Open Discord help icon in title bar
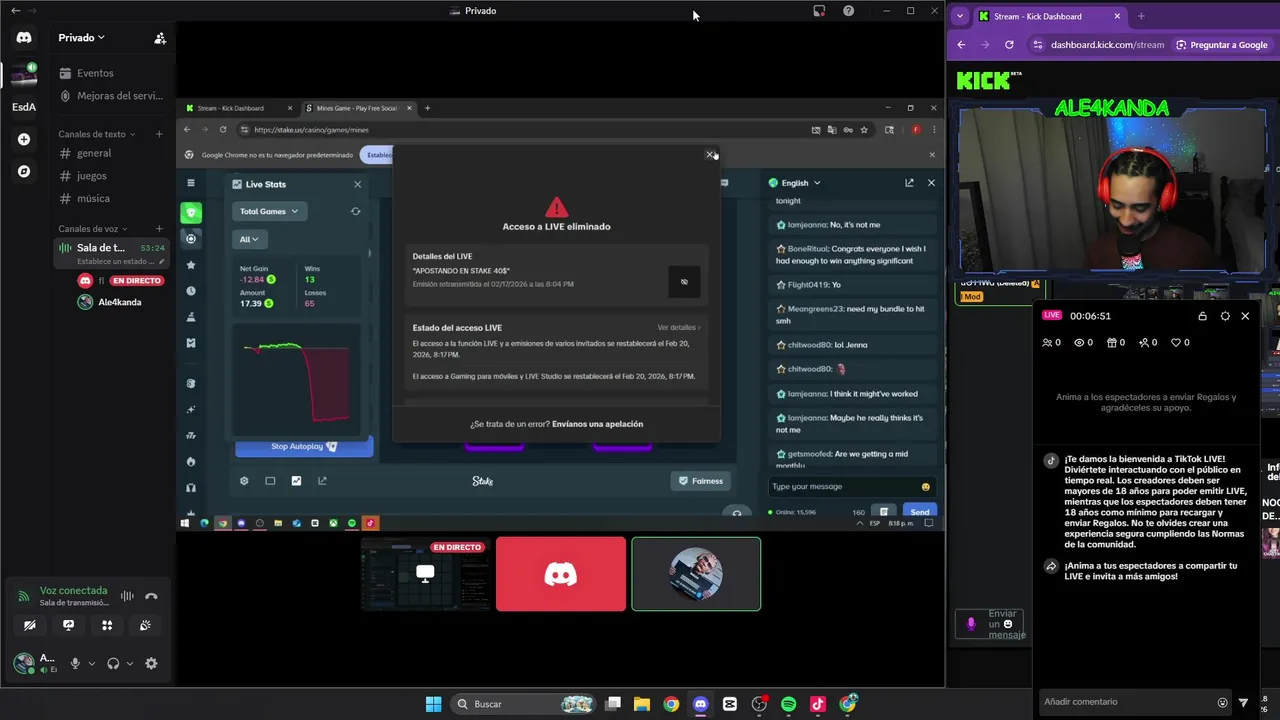 coord(848,11)
